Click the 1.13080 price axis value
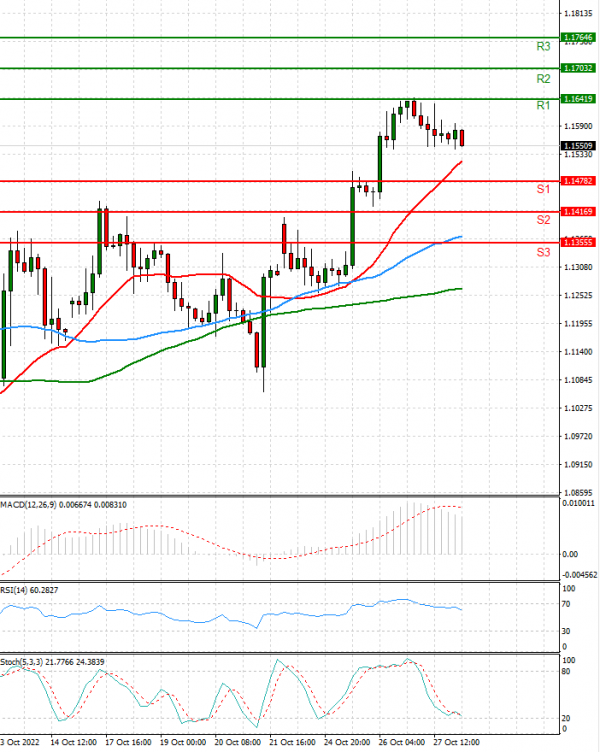Screen dimensions: 600x752 pos(578,267)
